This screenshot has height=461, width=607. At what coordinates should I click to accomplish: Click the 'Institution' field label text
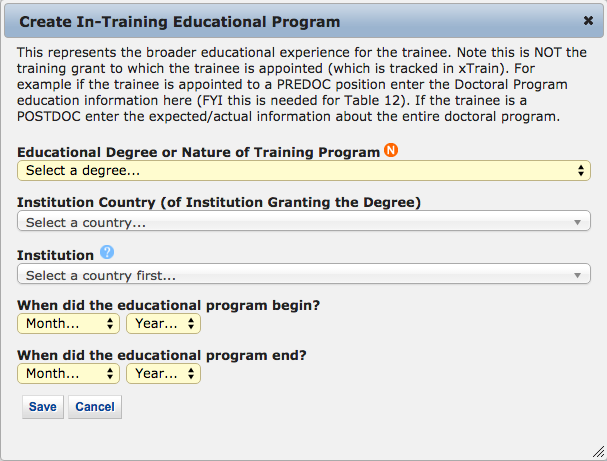pos(55,255)
